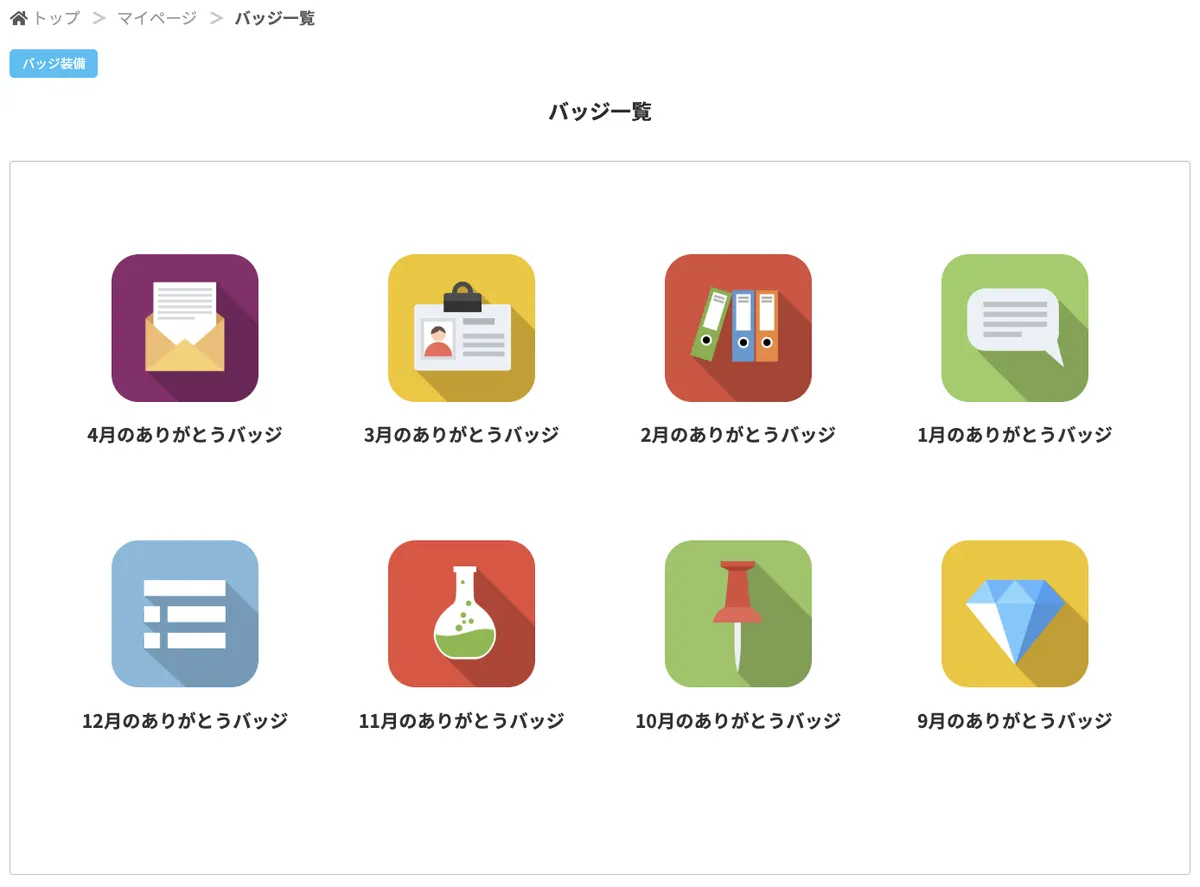The height and width of the screenshot is (887, 1200).
Task: Click the green speech bubble January badge
Action: tap(1014, 328)
